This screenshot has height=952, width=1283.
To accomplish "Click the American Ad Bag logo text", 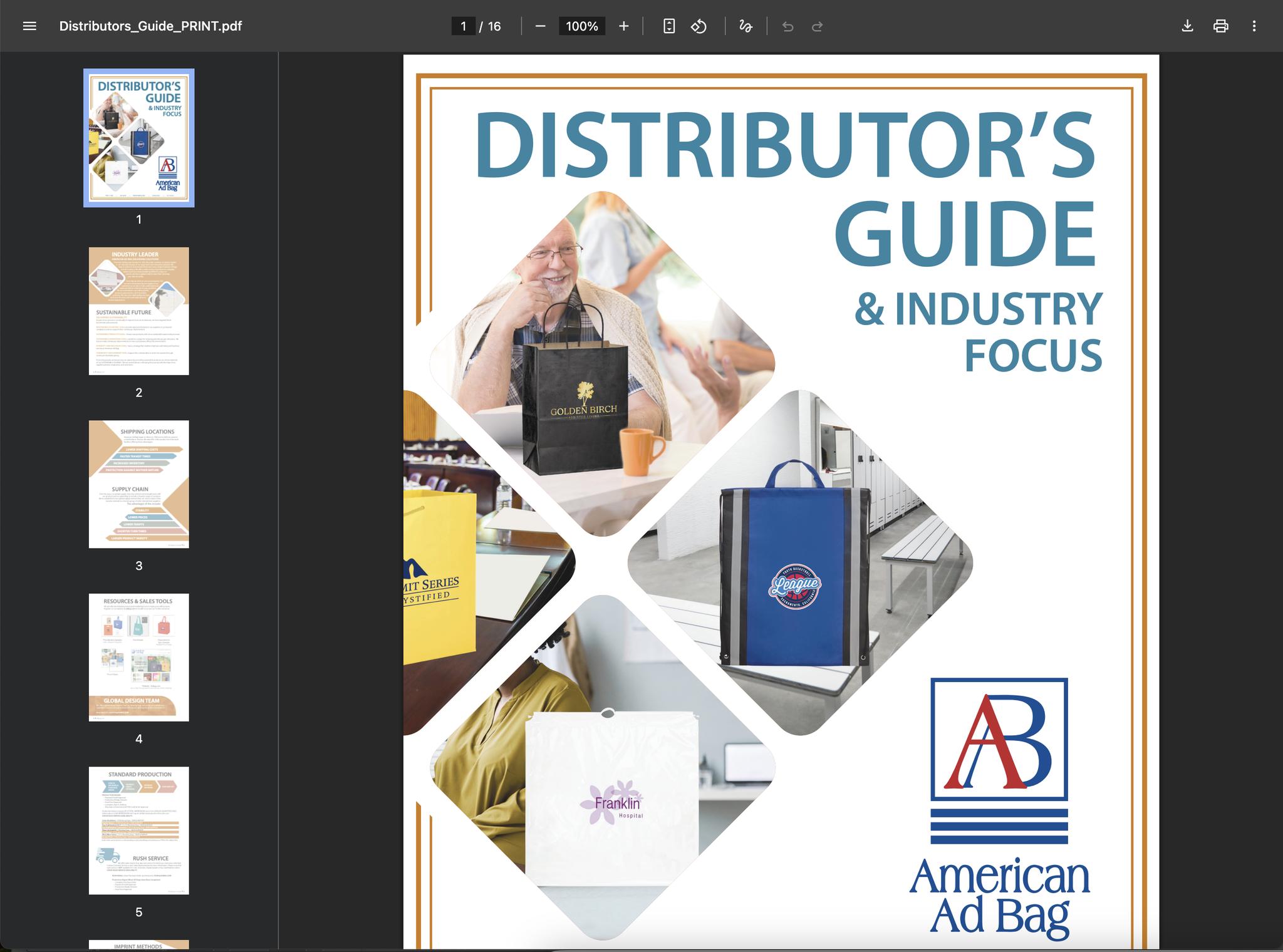I will click(x=1000, y=898).
